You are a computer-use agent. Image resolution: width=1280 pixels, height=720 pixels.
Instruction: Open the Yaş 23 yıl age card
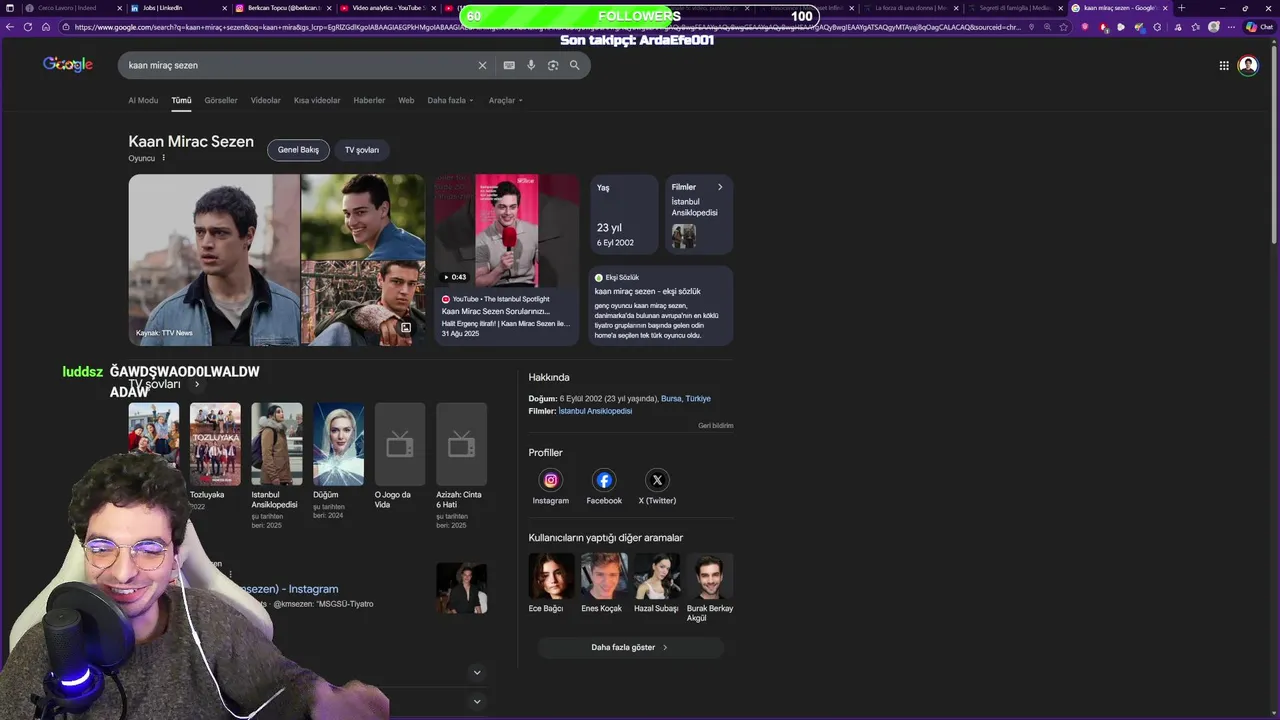(624, 214)
